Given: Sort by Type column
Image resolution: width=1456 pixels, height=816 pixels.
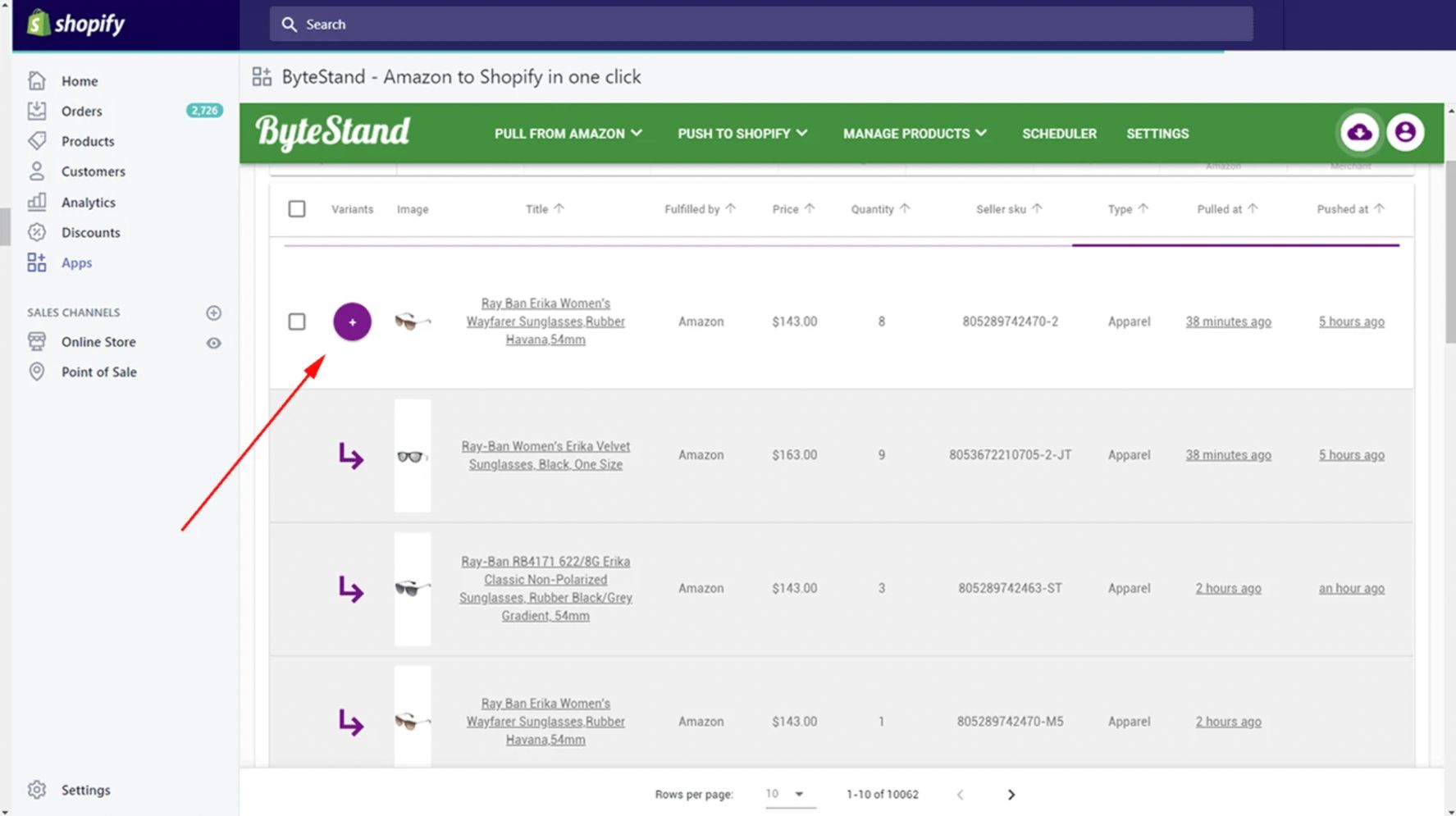Looking at the screenshot, I should [x=1128, y=209].
